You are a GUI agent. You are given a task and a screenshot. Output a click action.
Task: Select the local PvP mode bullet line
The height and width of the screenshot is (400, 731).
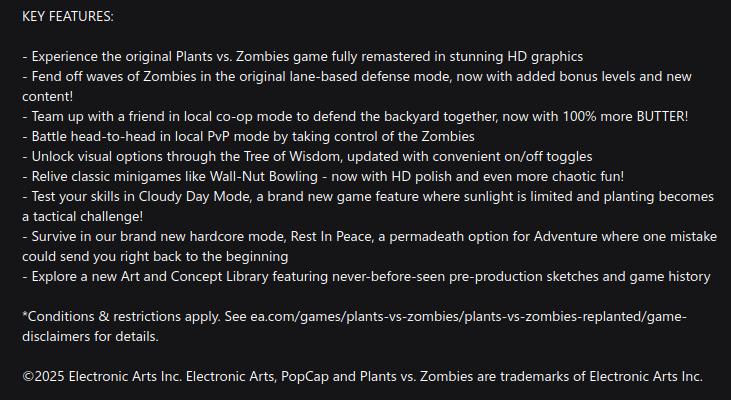[248, 137]
